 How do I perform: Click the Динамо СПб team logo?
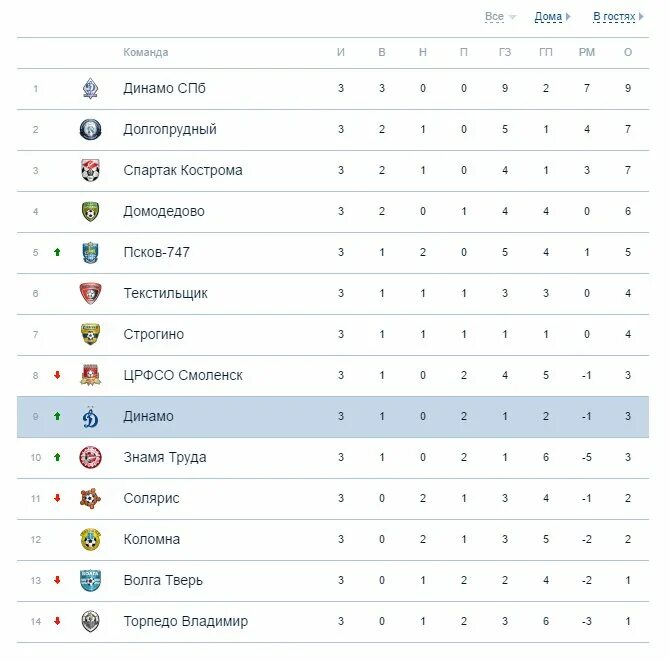[x=90, y=89]
